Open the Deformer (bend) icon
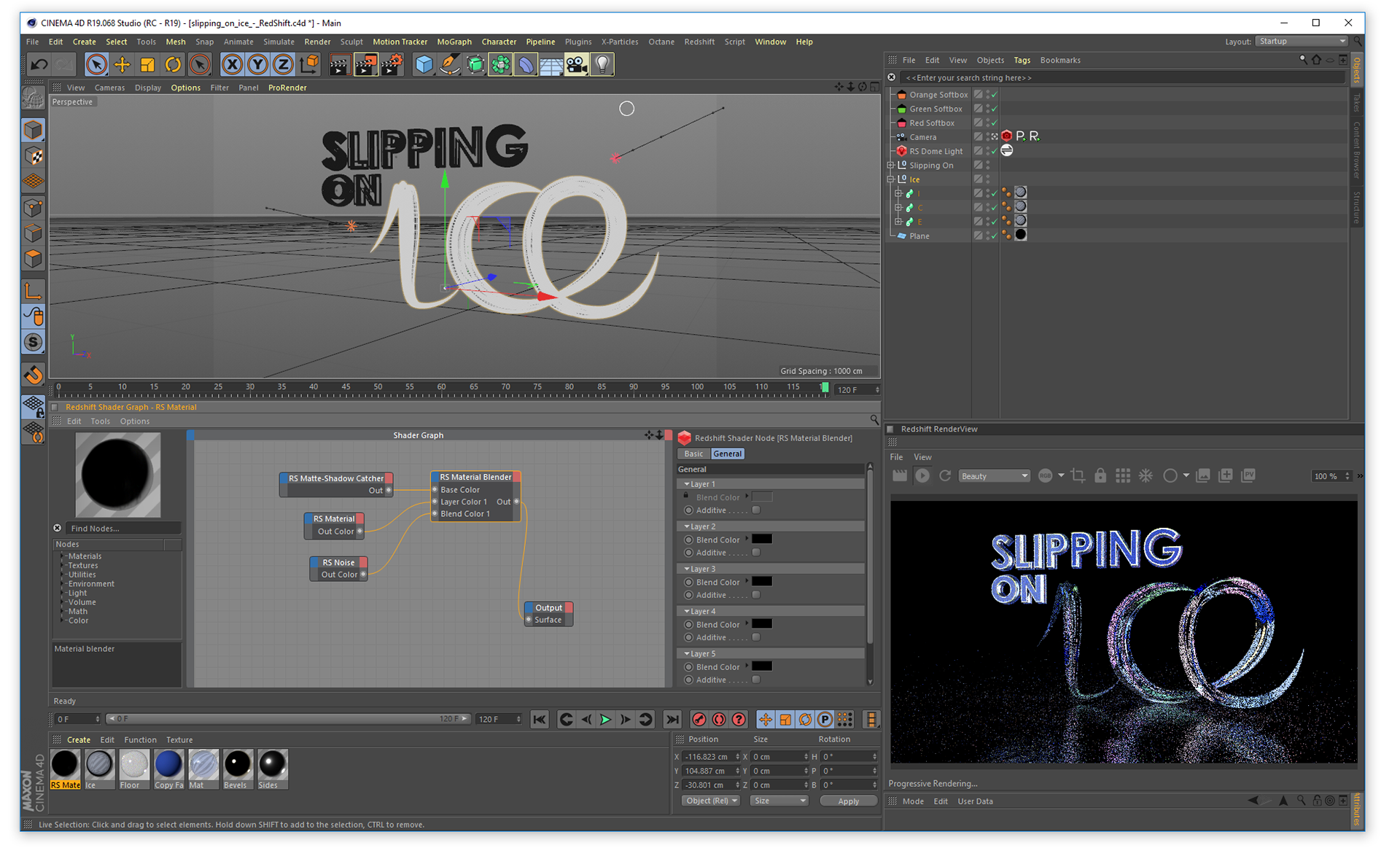The height and width of the screenshot is (867, 1400). [x=525, y=64]
